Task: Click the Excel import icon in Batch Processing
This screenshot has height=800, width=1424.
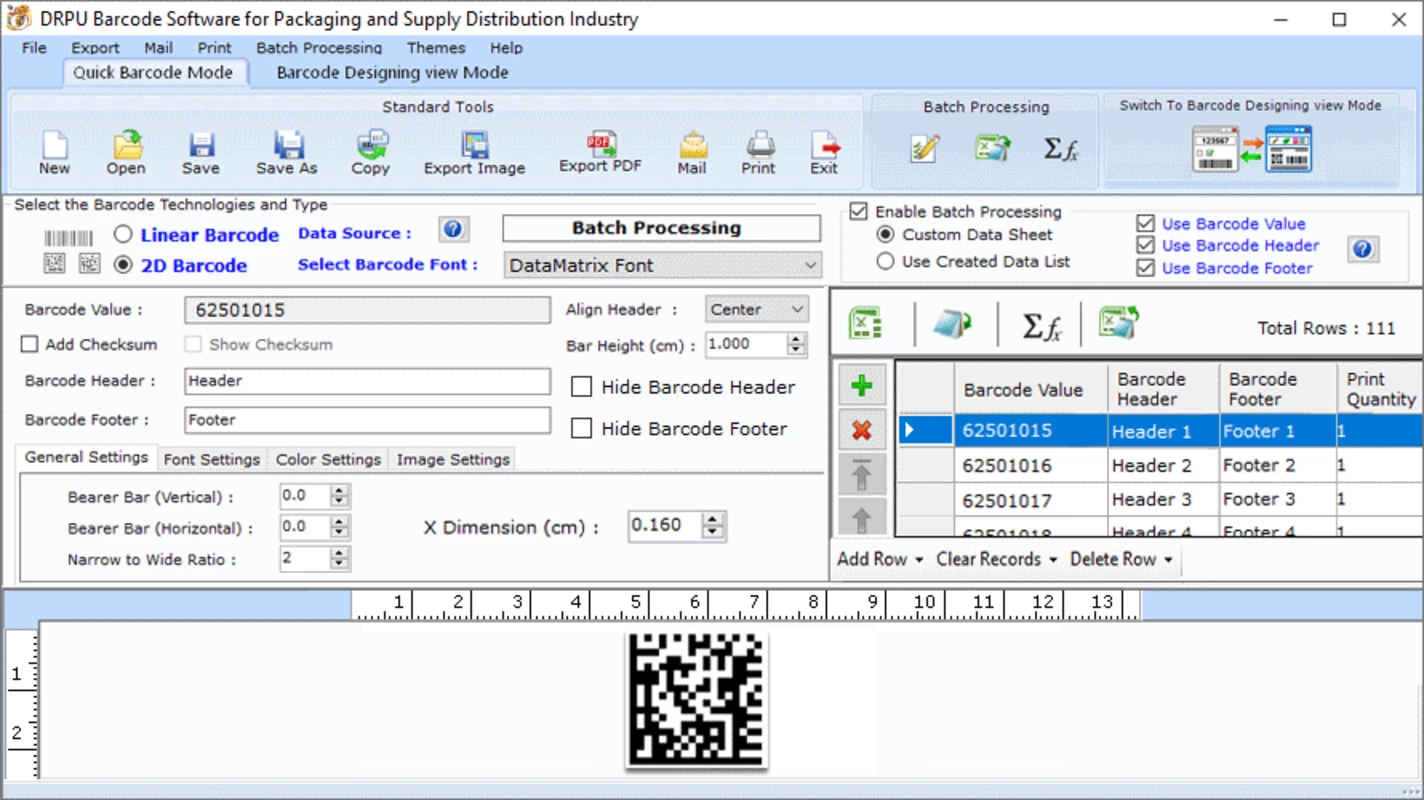Action: [x=993, y=148]
